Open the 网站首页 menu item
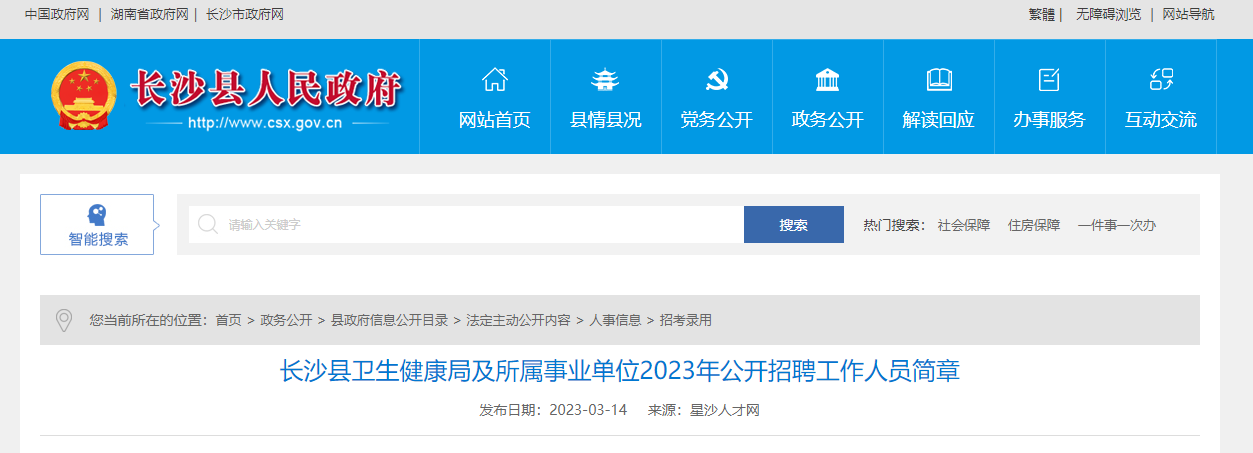Screen dimensions: 1253x453 pyautogui.click(x=494, y=120)
